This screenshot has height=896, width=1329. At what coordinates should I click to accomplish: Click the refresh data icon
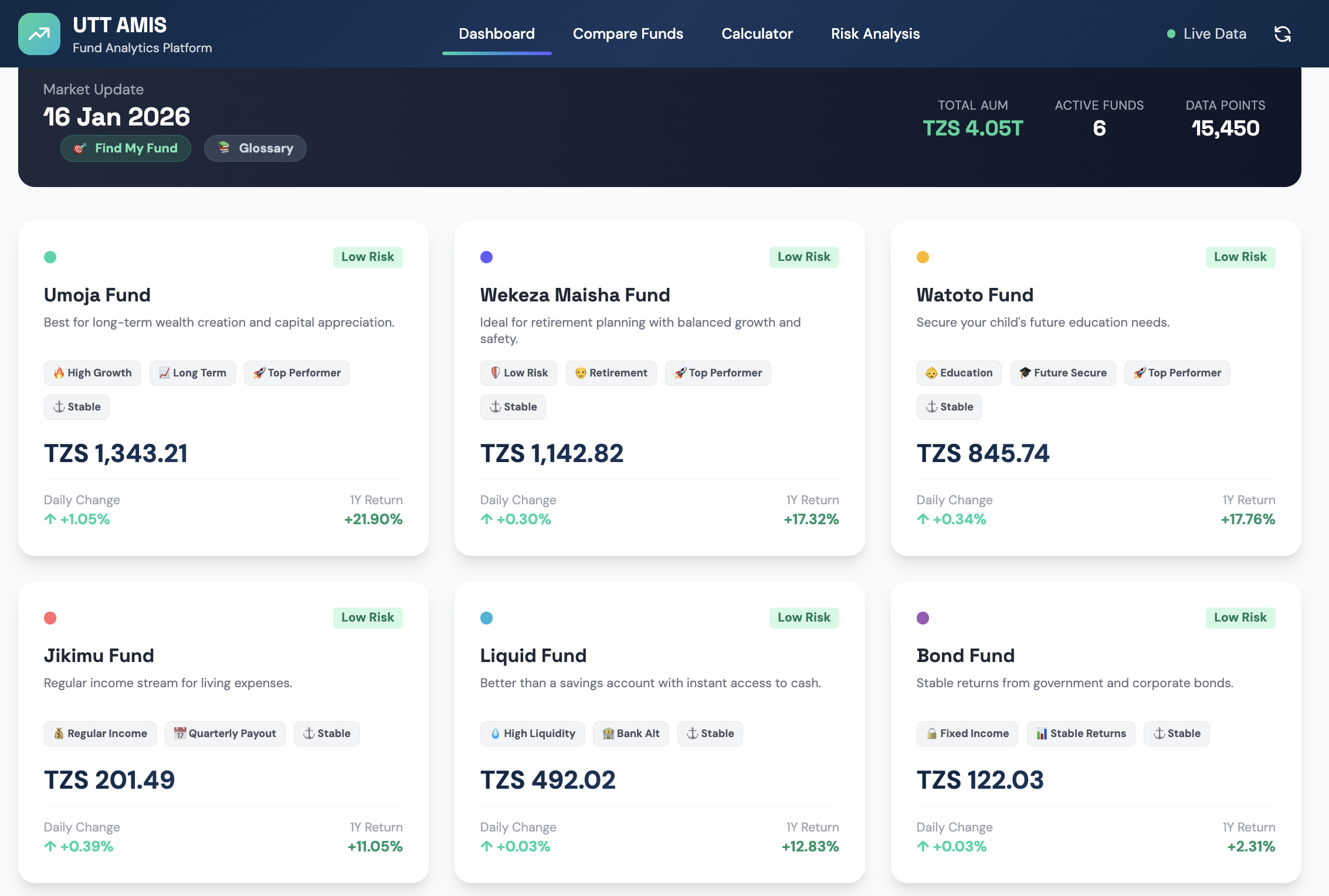coord(1282,34)
